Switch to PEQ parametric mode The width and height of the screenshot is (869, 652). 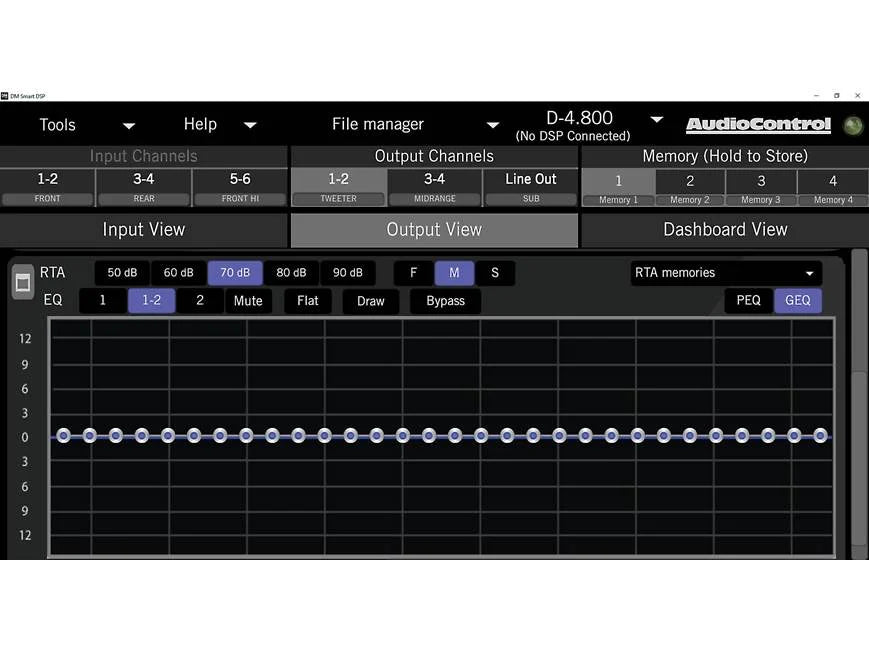(x=749, y=300)
